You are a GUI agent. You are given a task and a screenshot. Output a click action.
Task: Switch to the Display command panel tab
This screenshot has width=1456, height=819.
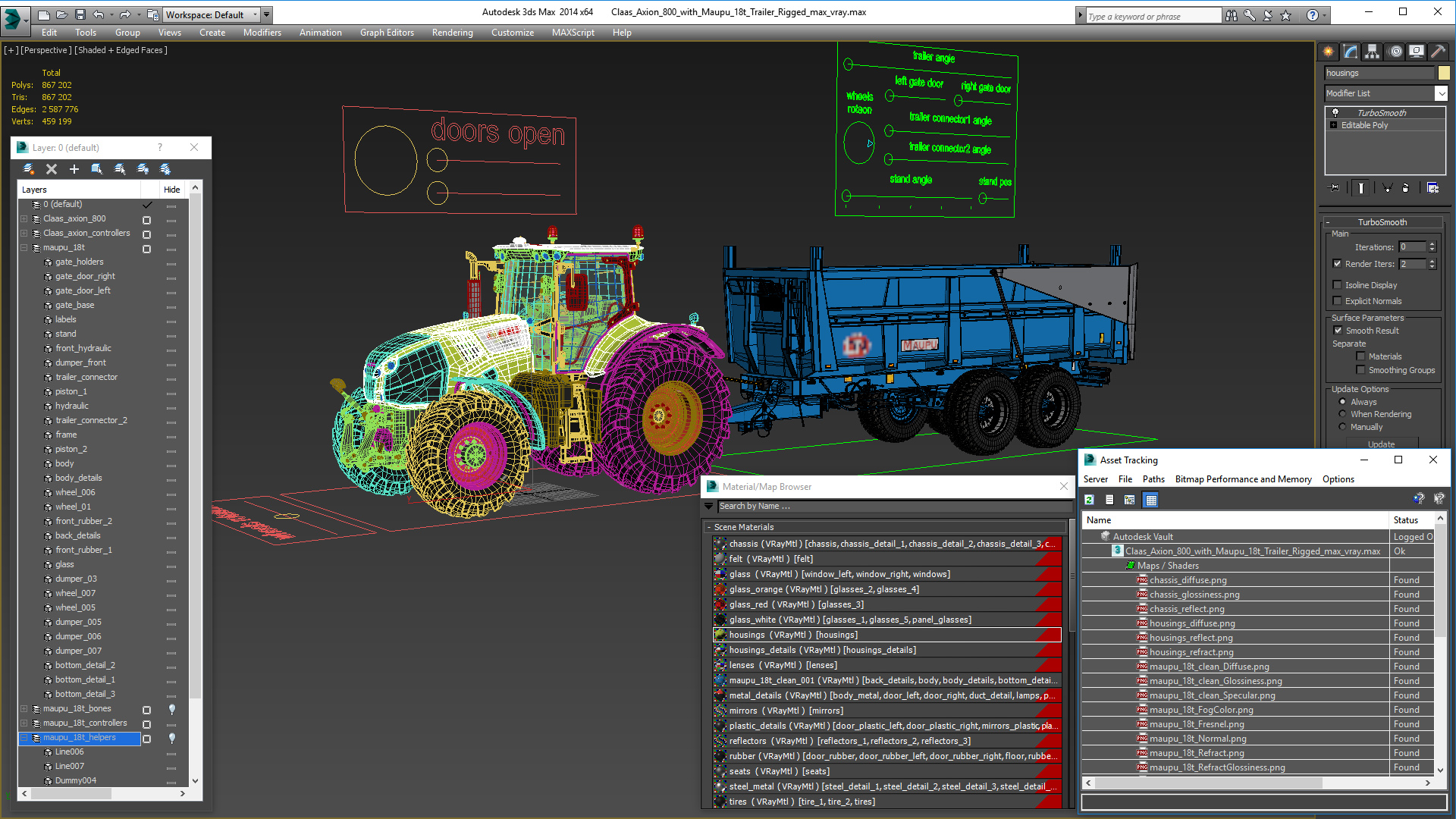(x=1417, y=52)
